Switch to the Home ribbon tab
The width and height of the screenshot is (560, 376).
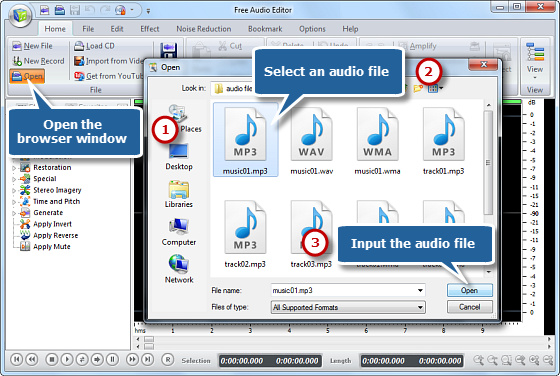(x=55, y=29)
